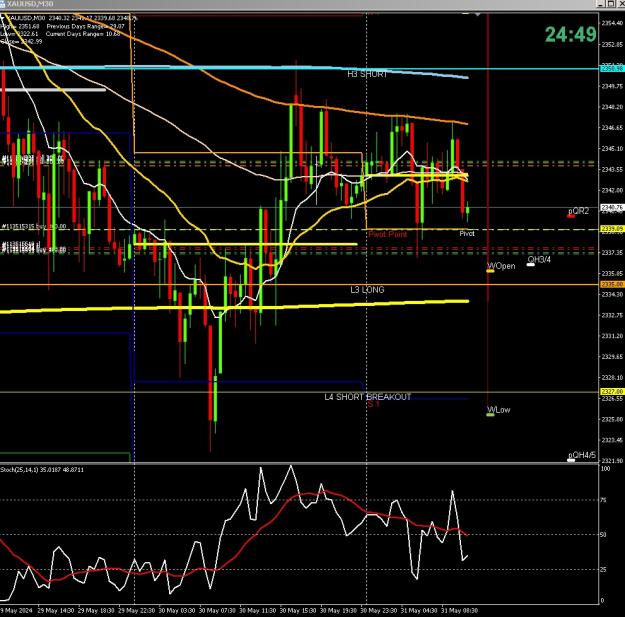Minimize the XAUUSD,M30 chart window
625x617 pixels.
pos(600,4)
